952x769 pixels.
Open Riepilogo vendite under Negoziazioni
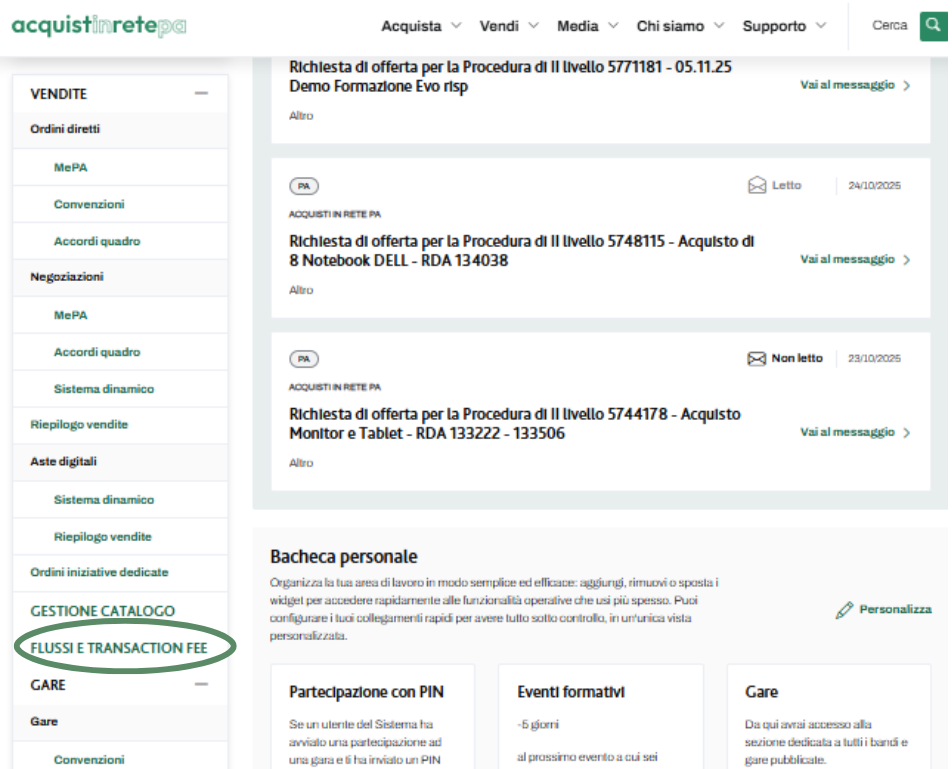(x=79, y=425)
